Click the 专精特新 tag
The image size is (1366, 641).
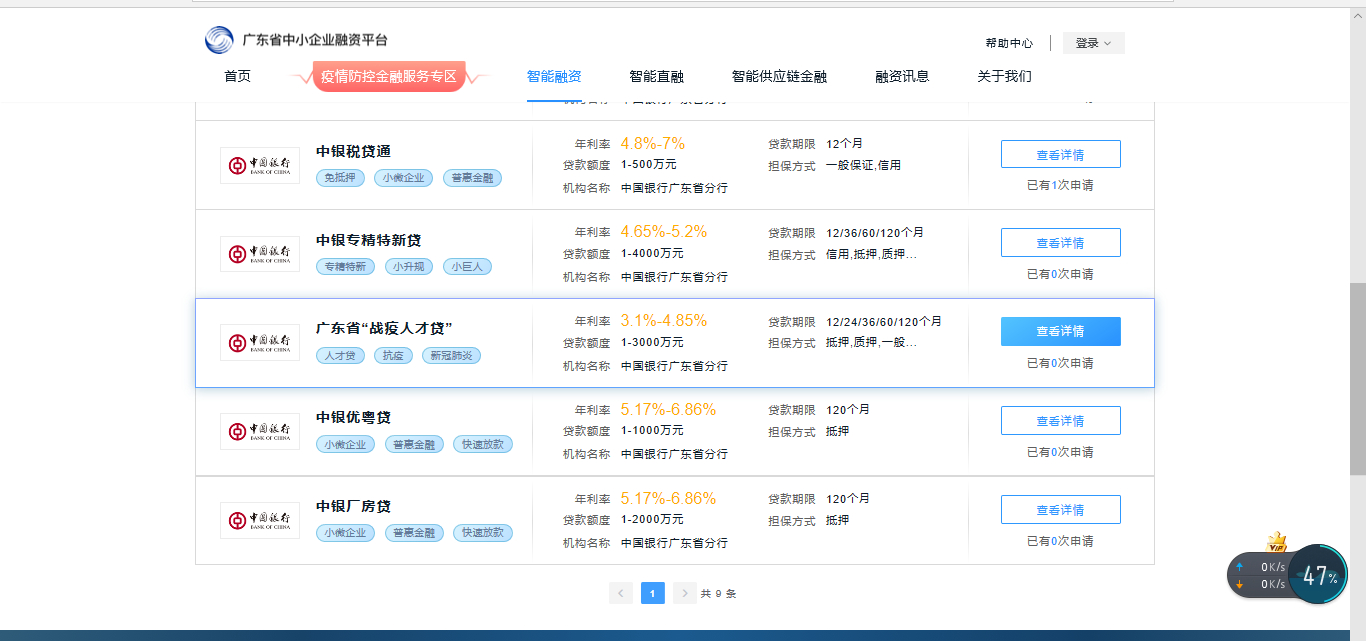(346, 267)
